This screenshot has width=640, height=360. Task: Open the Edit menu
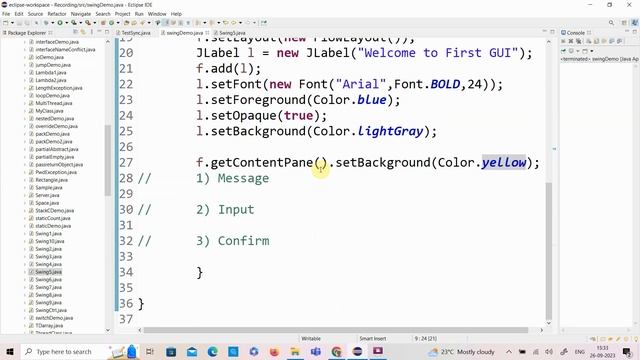click(19, 14)
